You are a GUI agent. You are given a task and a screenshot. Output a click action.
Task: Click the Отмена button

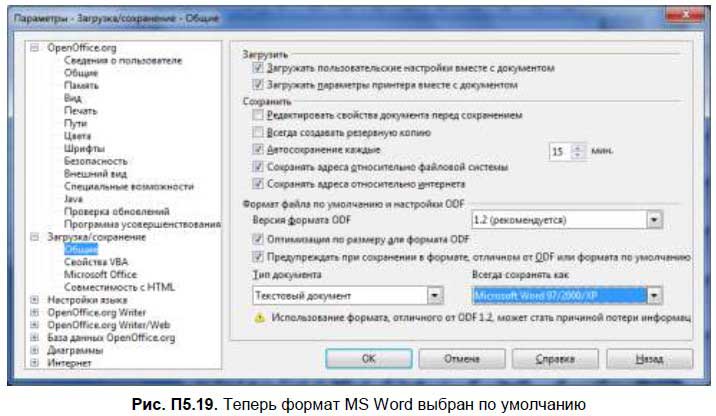(x=462, y=359)
